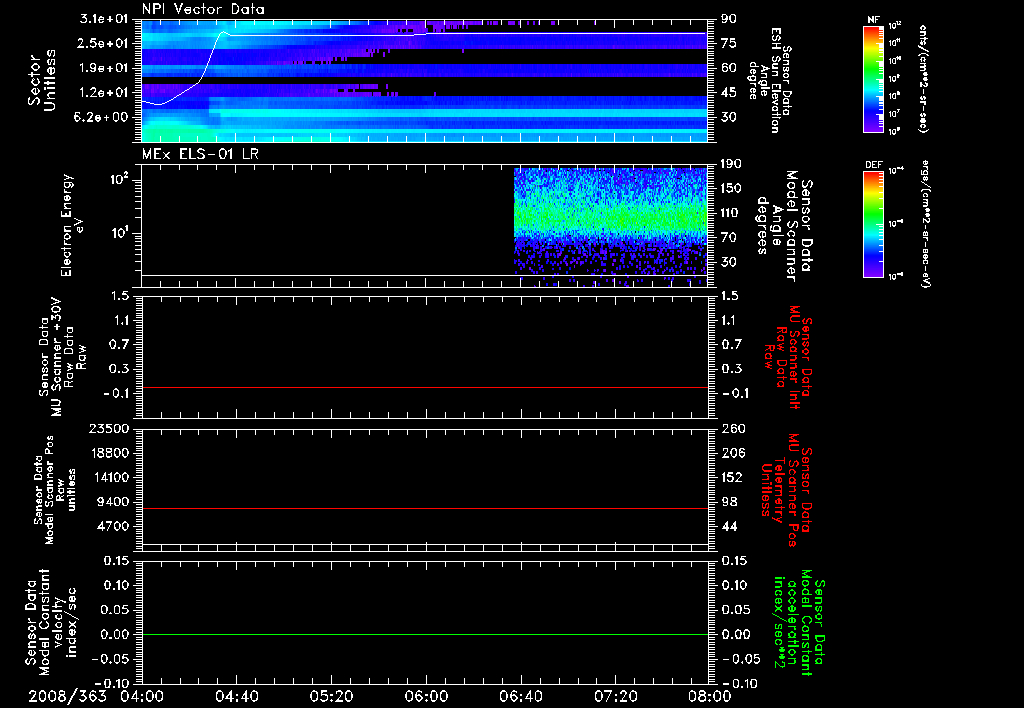
Task: Select the Model Scanner Angle degrees label
Action: [784, 225]
